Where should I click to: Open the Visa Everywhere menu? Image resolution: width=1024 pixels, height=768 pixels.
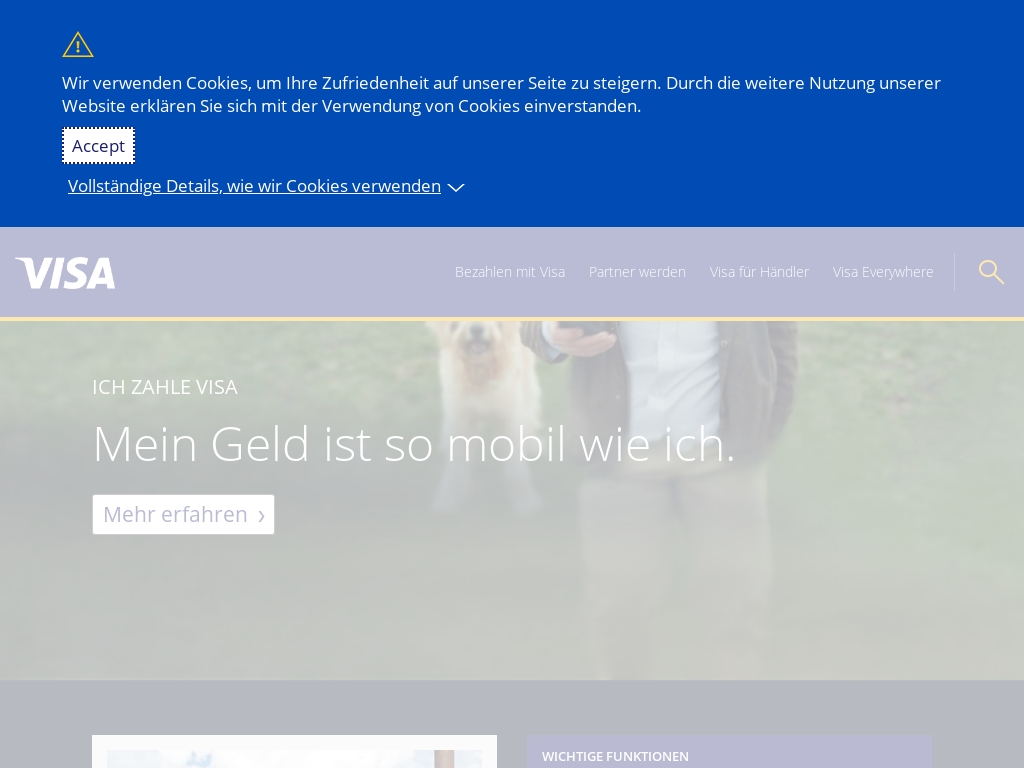[883, 272]
